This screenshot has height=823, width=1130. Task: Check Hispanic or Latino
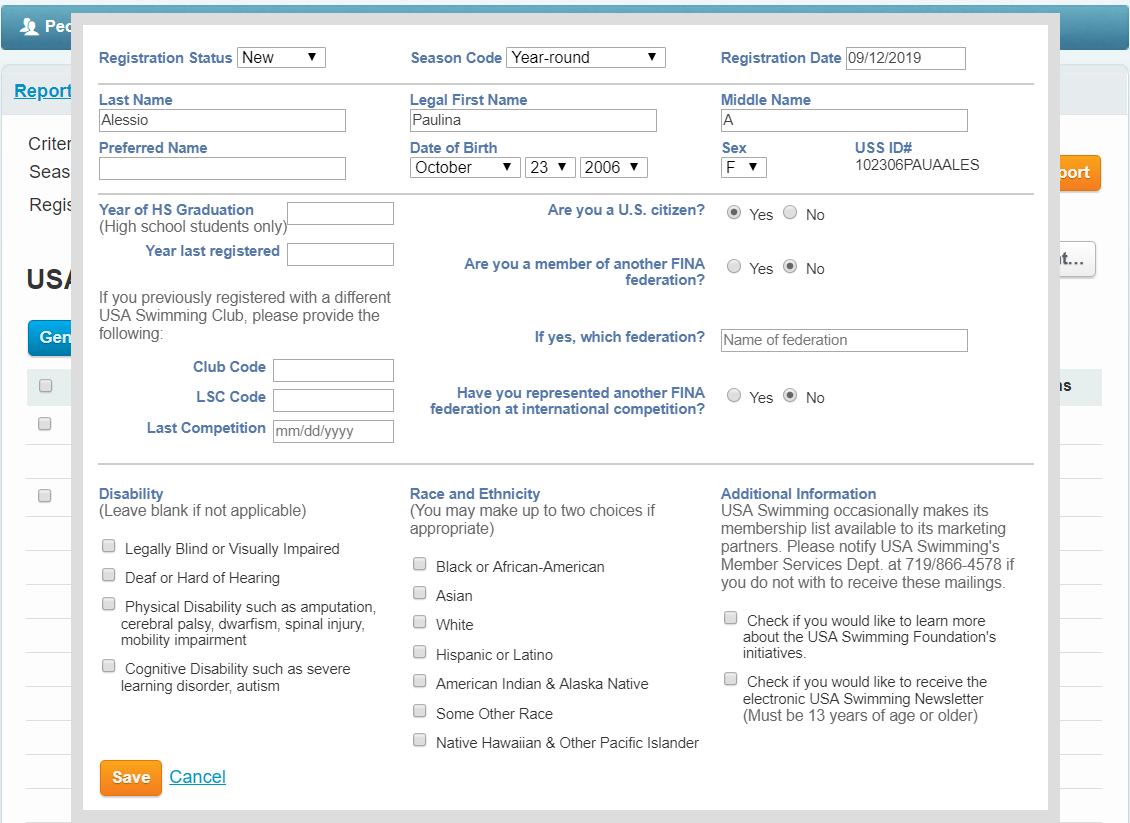coord(419,651)
